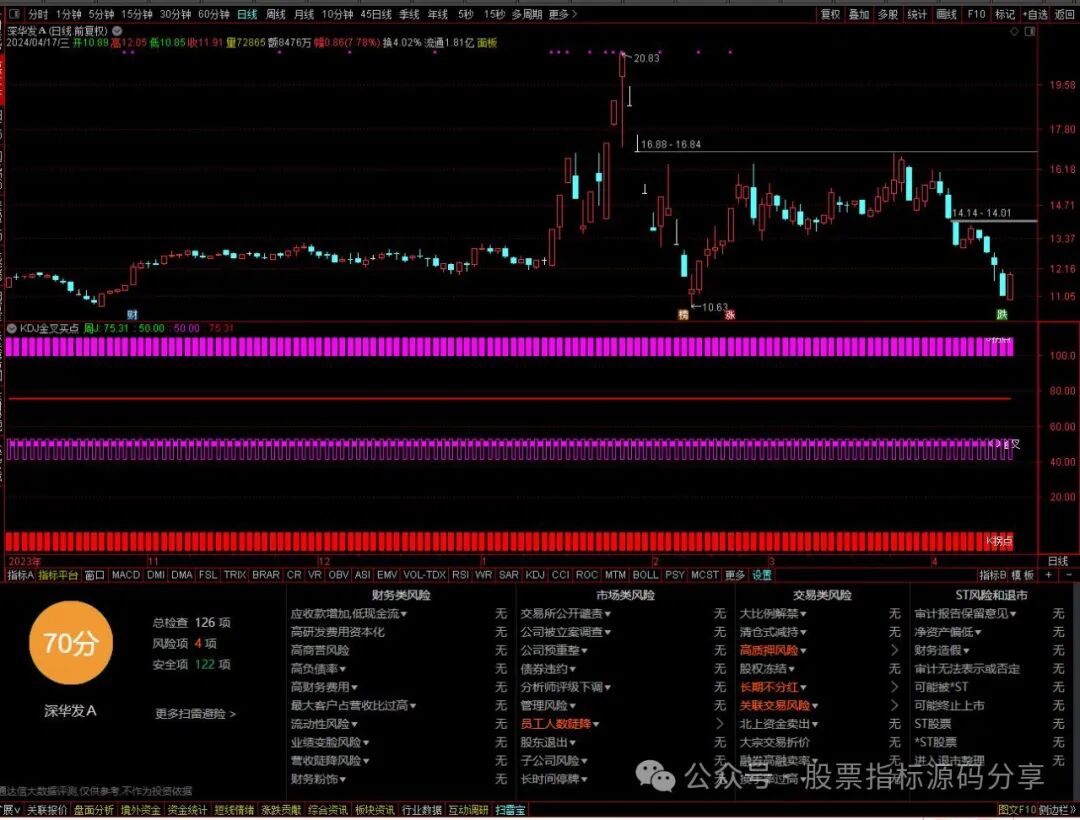Viewport: 1080px width, 820px height.
Task: Click the 16.88 - 16.84 gap level label
Action: [x=670, y=144]
